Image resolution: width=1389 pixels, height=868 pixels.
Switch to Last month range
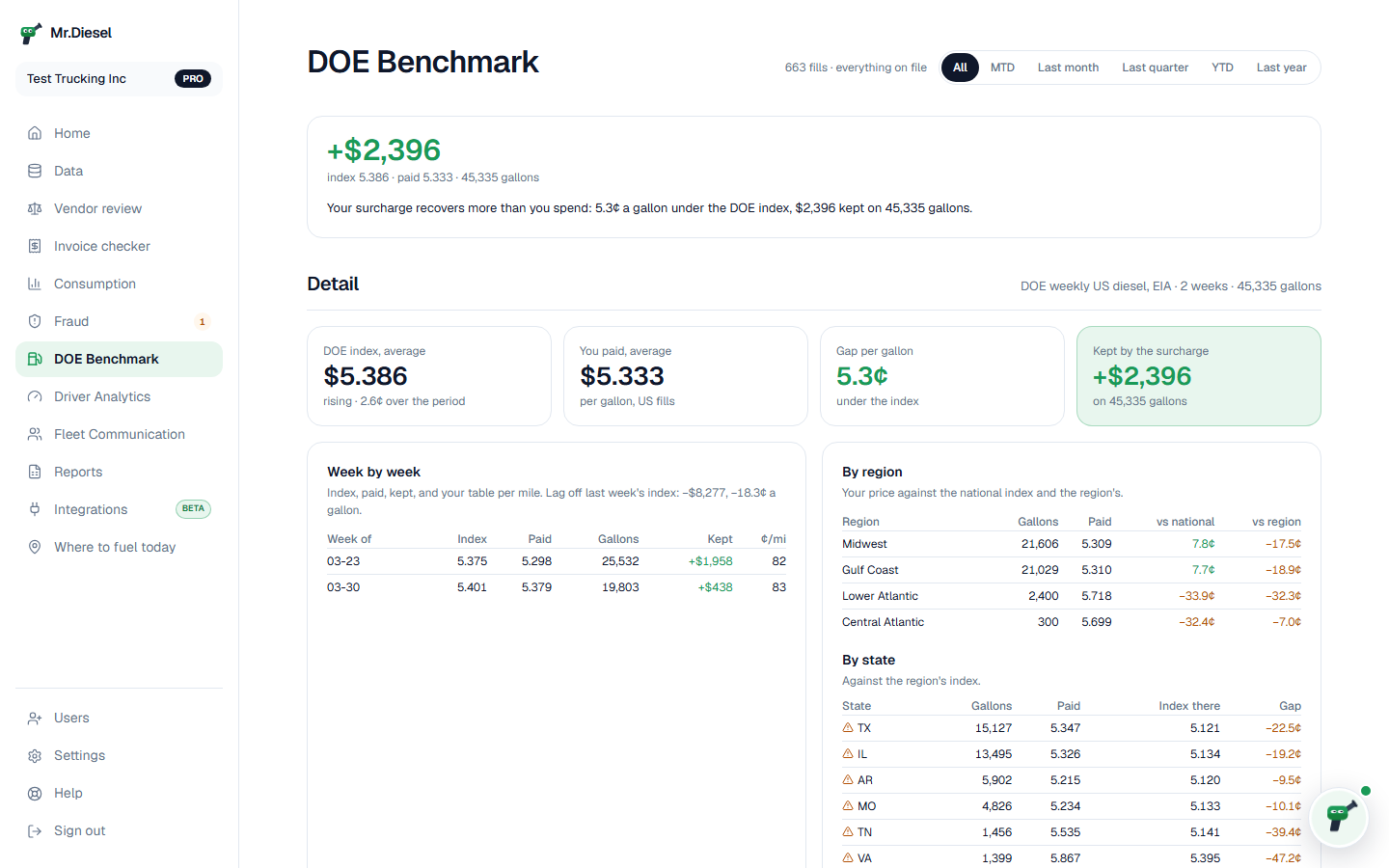1068,68
